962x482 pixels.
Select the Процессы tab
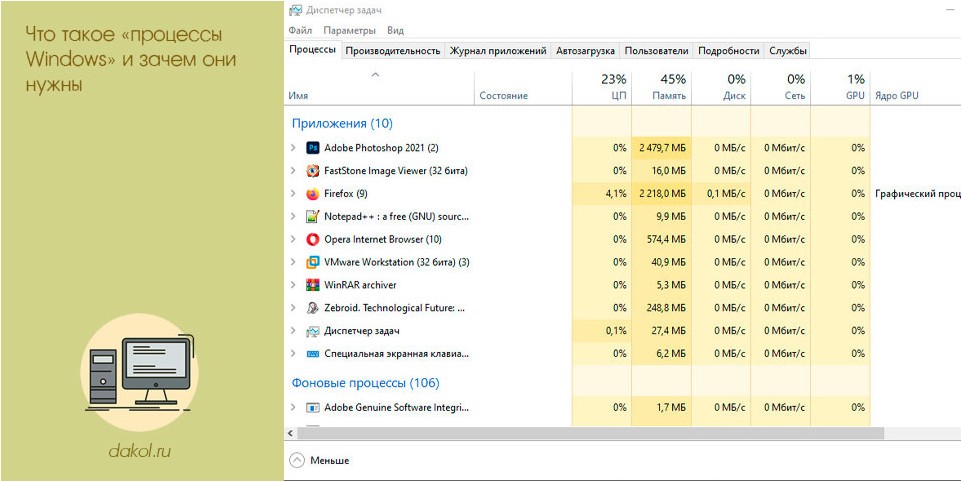click(312, 50)
